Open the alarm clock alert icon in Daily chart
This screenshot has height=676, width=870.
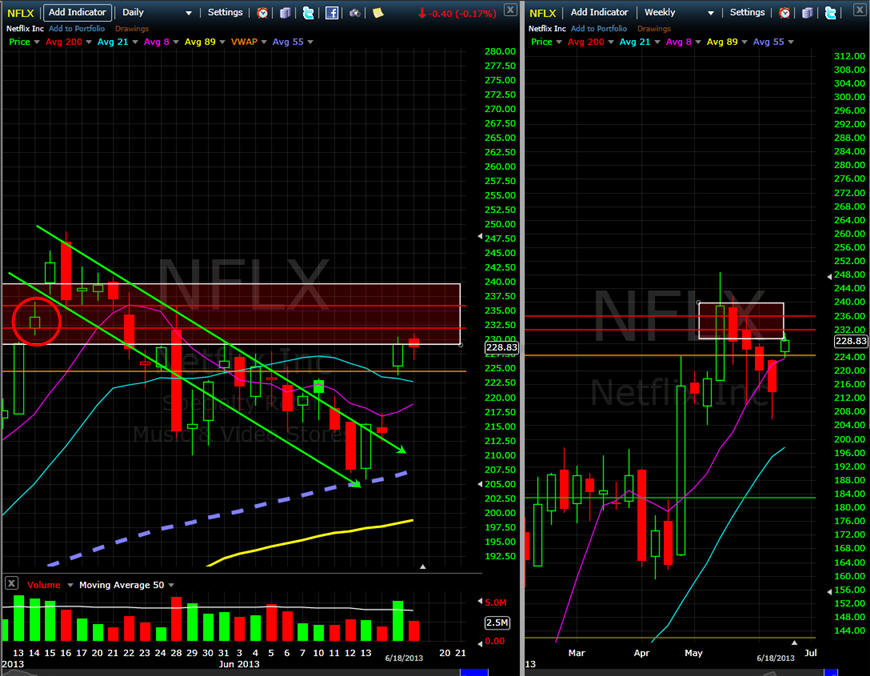click(262, 13)
